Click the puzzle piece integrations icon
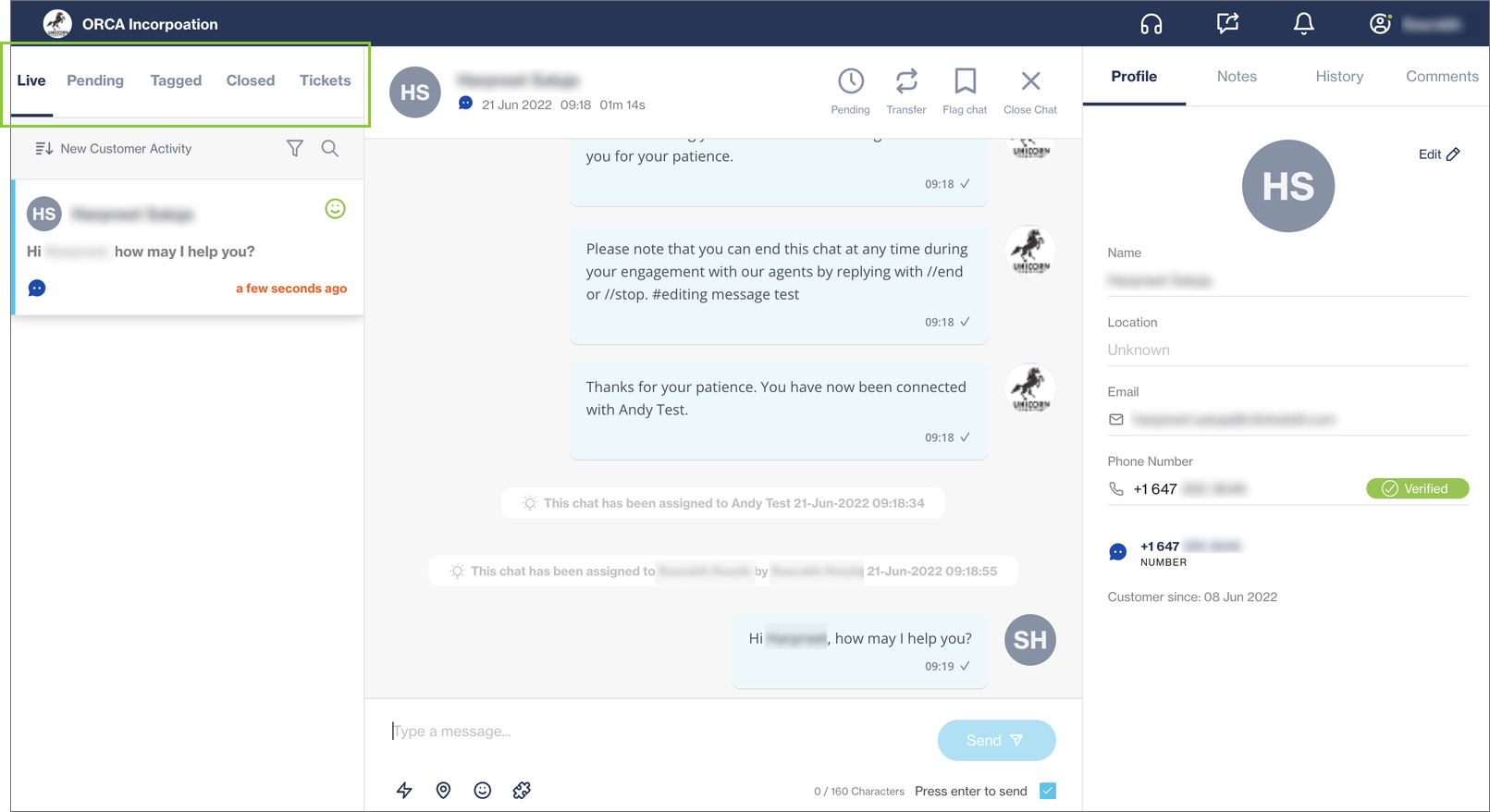Viewport: 1490px width, 812px height. pos(522,790)
